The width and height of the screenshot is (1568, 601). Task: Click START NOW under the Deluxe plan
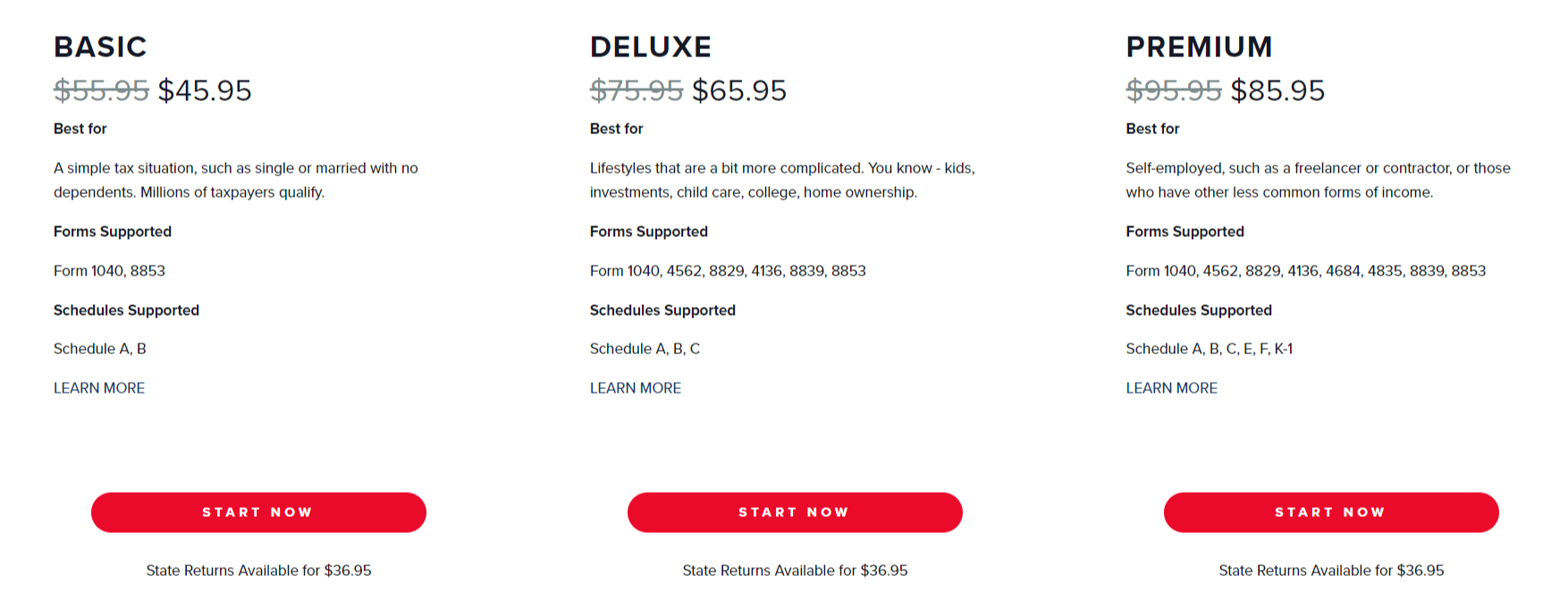[x=795, y=512]
